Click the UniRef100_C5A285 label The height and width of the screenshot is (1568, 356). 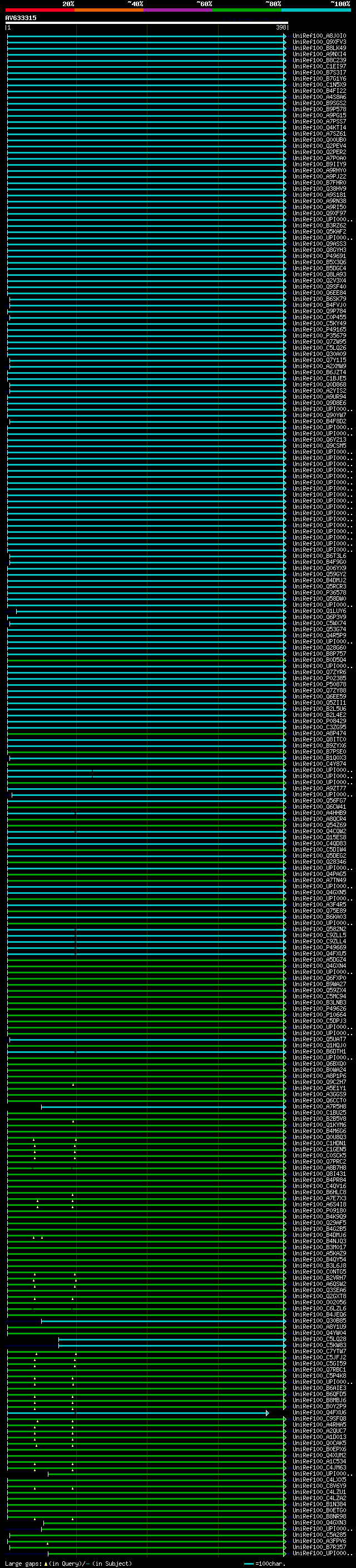(x=319, y=1535)
